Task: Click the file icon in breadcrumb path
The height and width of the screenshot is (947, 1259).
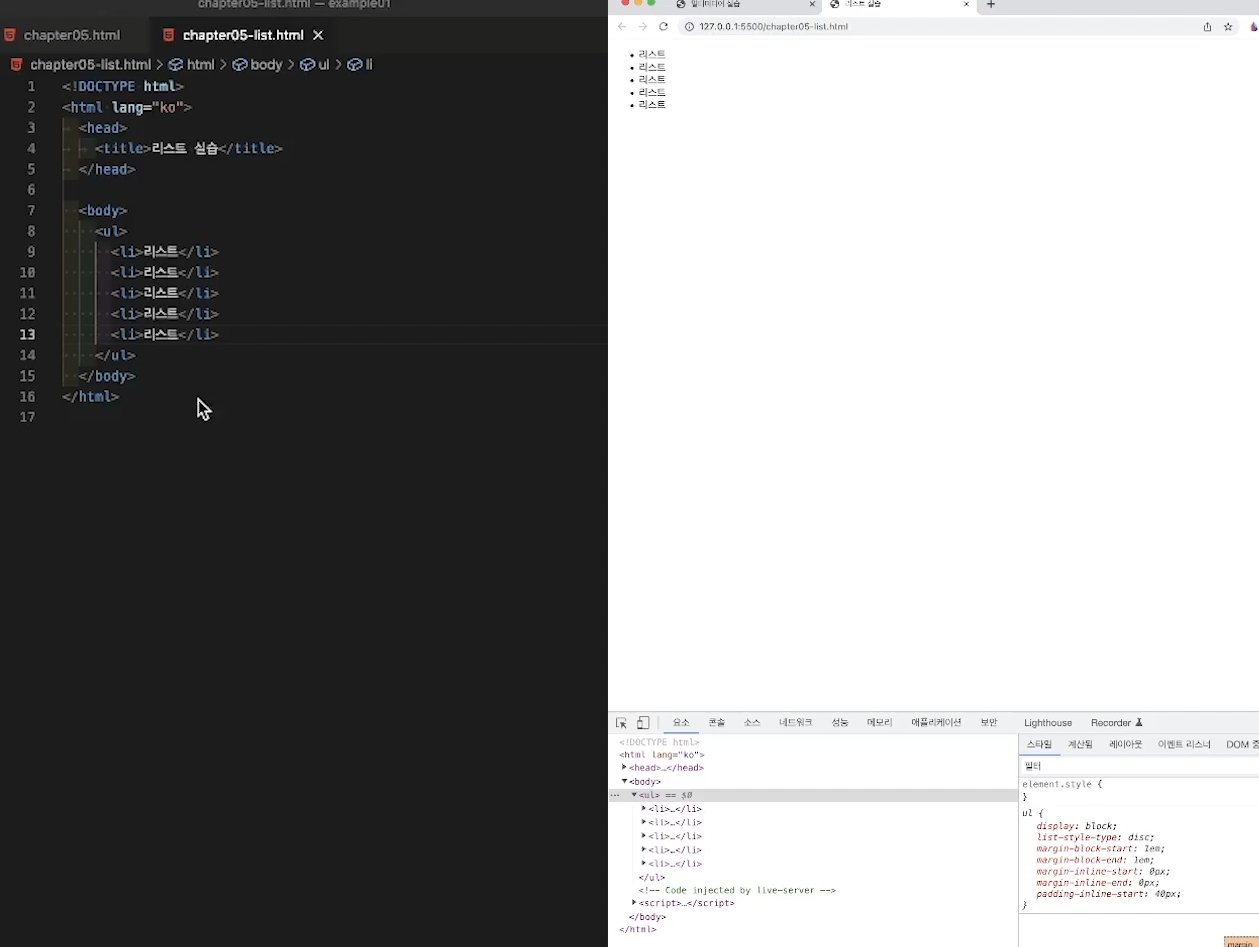Action: (x=17, y=64)
